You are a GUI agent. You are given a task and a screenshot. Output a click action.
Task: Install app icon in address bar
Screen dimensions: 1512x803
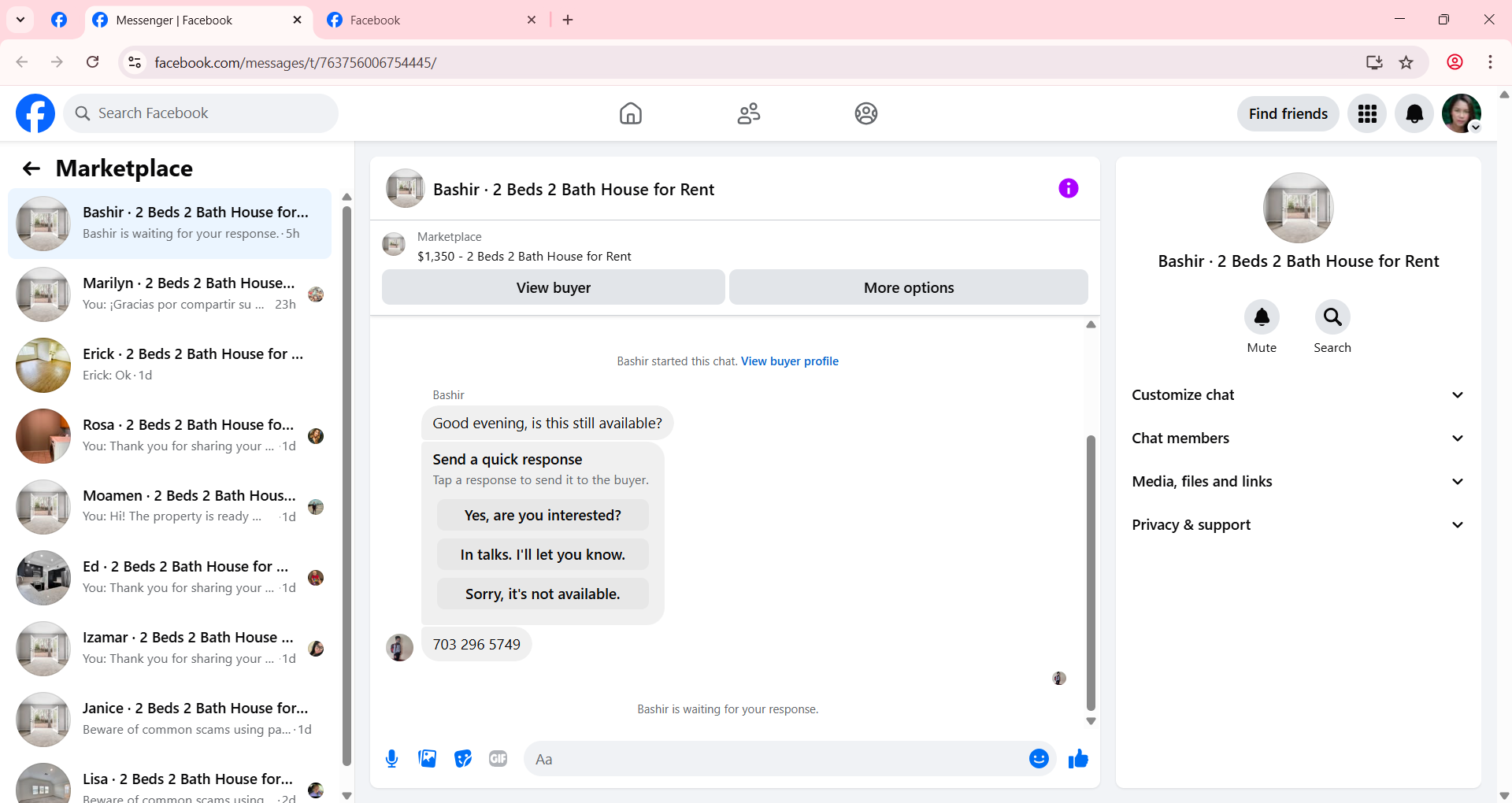(x=1374, y=62)
